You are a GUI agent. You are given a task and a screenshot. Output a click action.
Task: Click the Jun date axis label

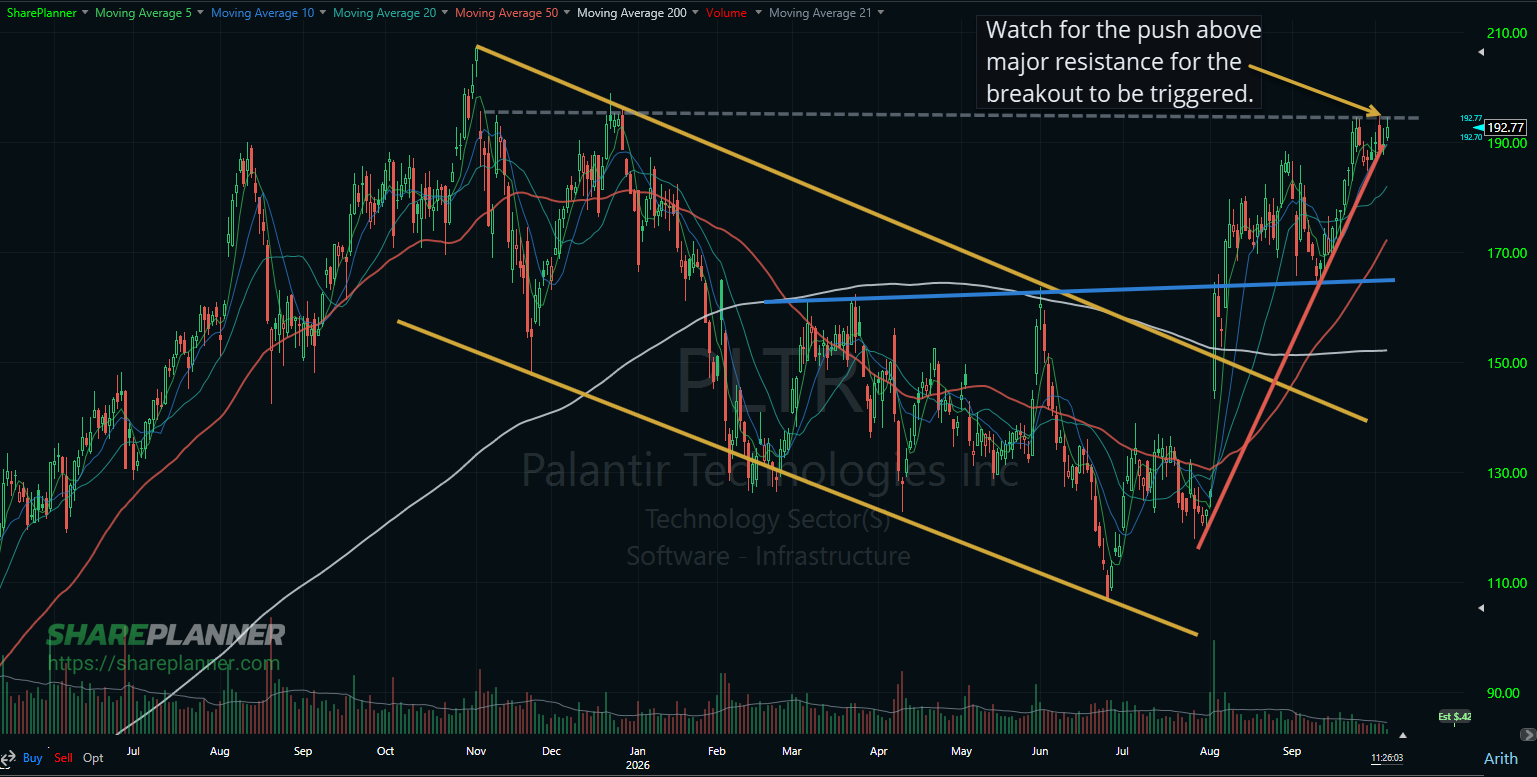pyautogui.click(x=1040, y=750)
